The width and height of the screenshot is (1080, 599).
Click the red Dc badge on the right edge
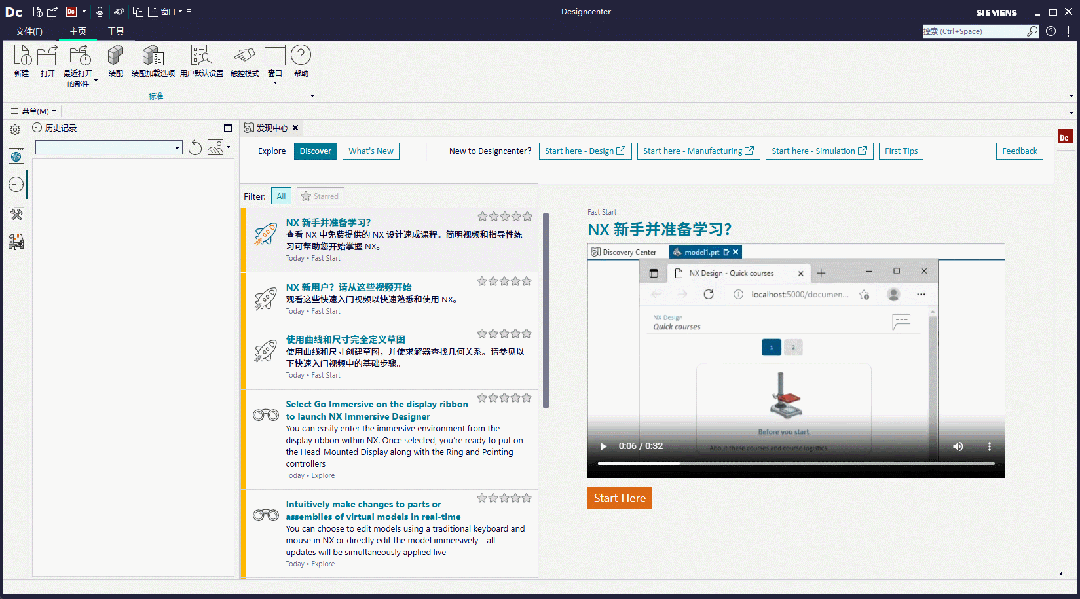point(1064,137)
